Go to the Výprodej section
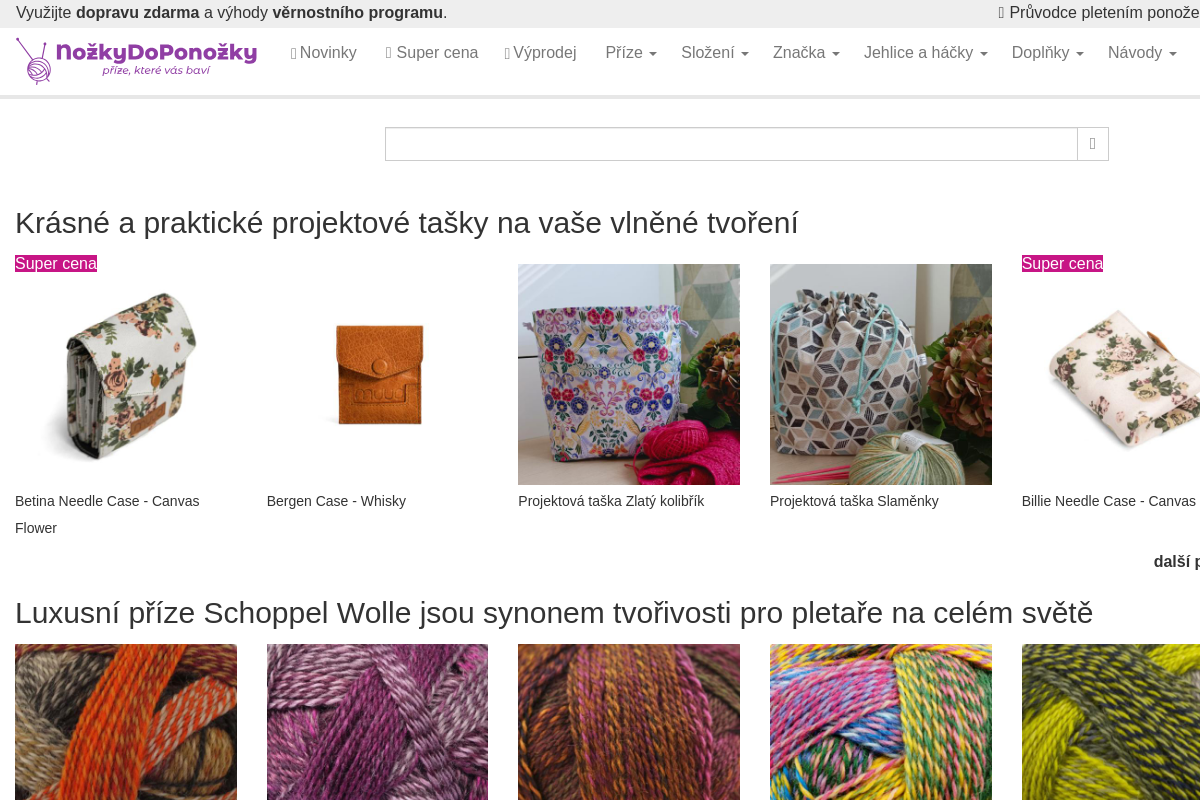The image size is (1200, 800). click(x=541, y=53)
